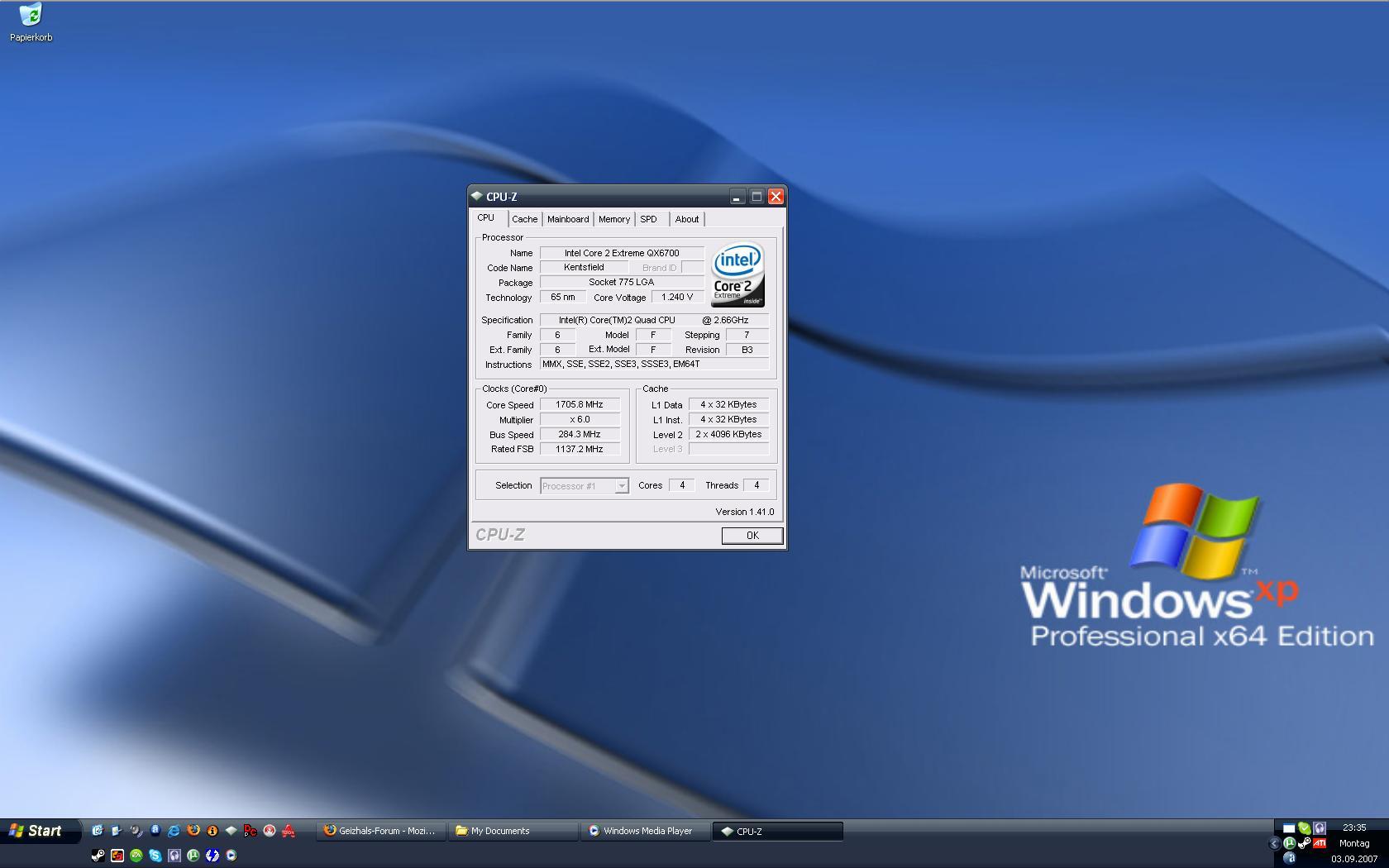Screen dimensions: 1389x868
Task: Open the orange info icon in quick launch
Action: 212,831
